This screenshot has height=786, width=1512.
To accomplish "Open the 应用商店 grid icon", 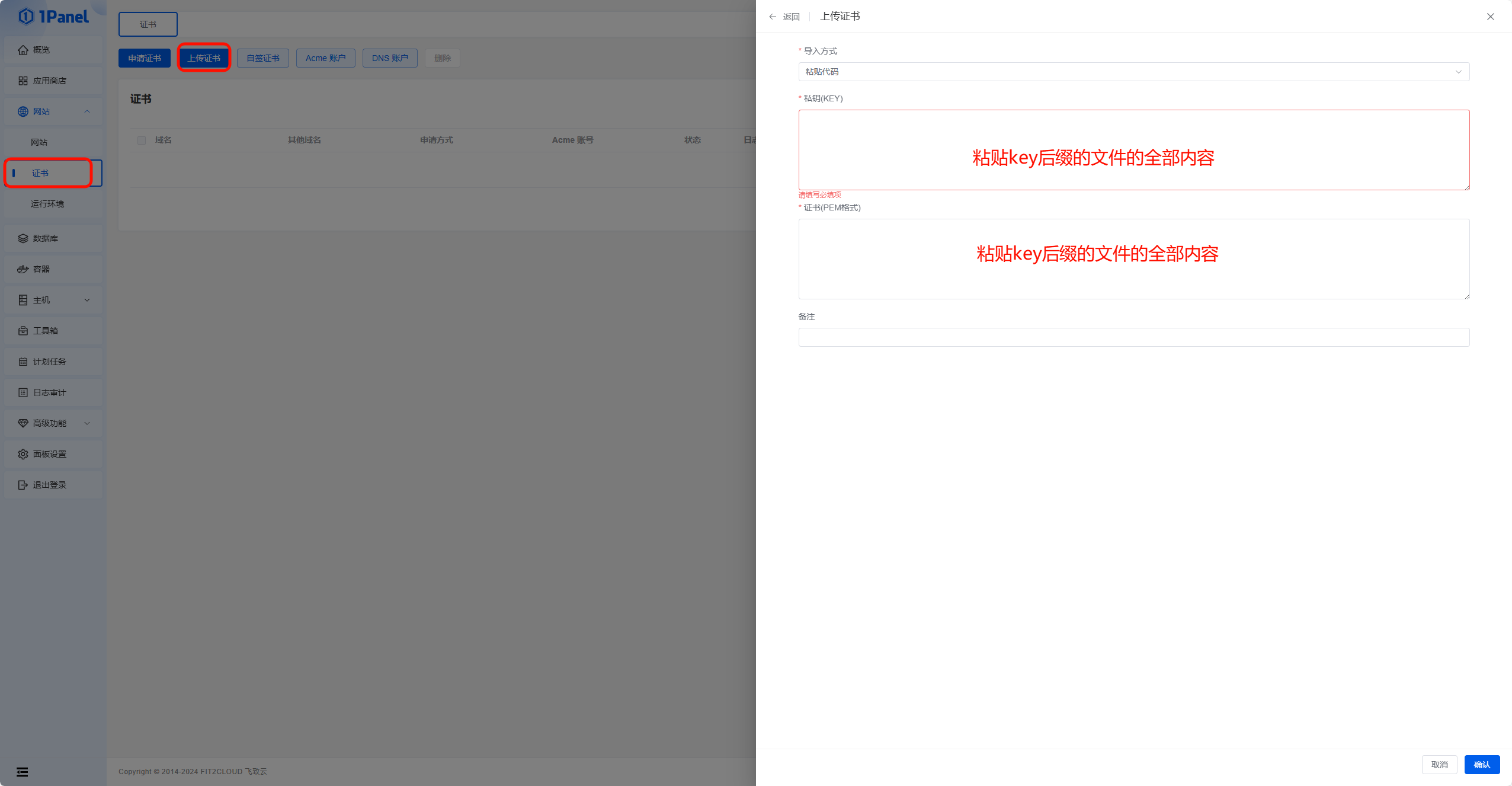I will pyautogui.click(x=23, y=81).
